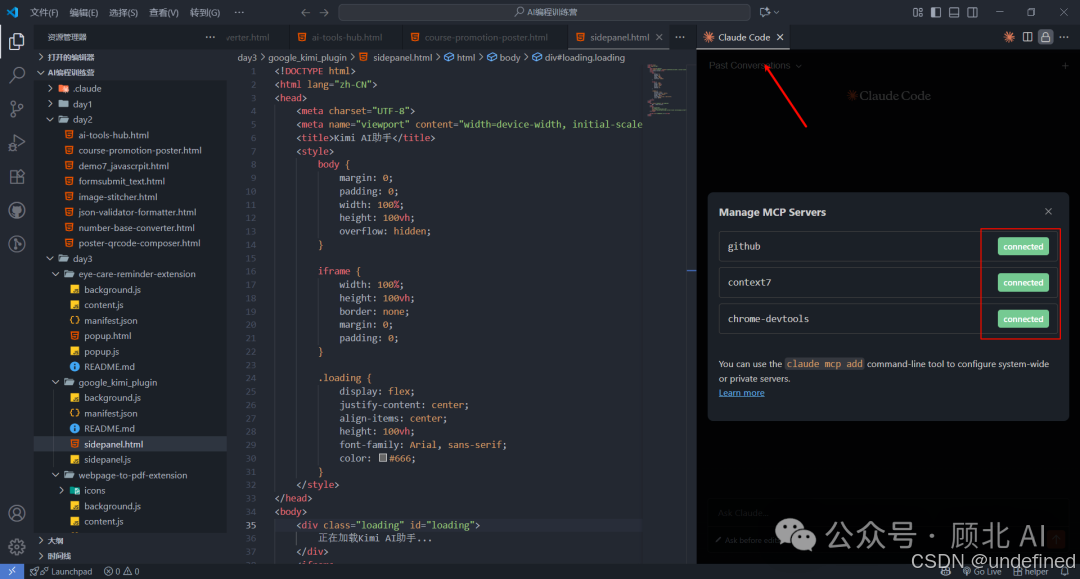Screen dimensions: 1080x579
Task: Click the #666 color swatch in code
Action: [x=382, y=458]
